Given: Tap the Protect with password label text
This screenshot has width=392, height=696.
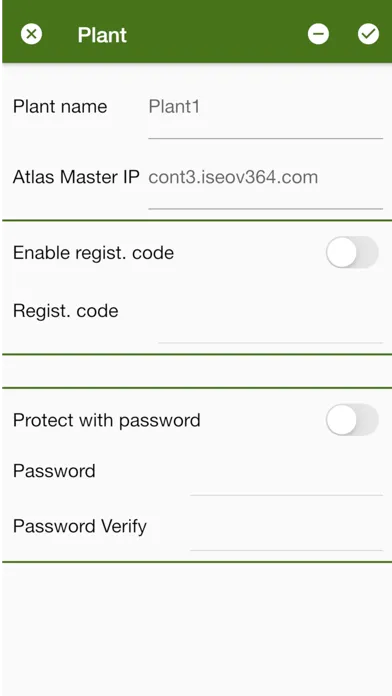Looking at the screenshot, I should pyautogui.click(x=107, y=420).
